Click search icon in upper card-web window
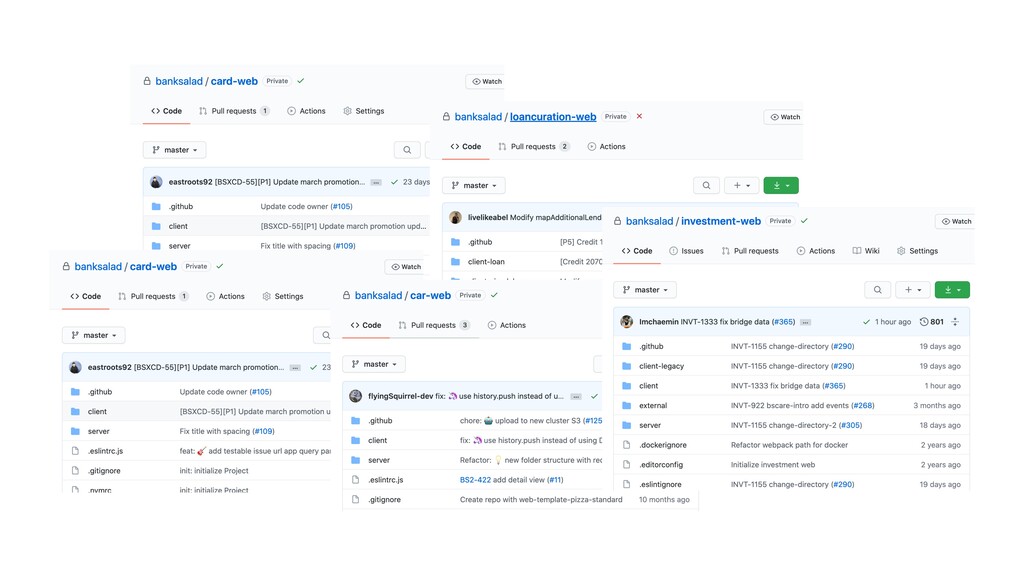1024x576 pixels. tap(407, 150)
